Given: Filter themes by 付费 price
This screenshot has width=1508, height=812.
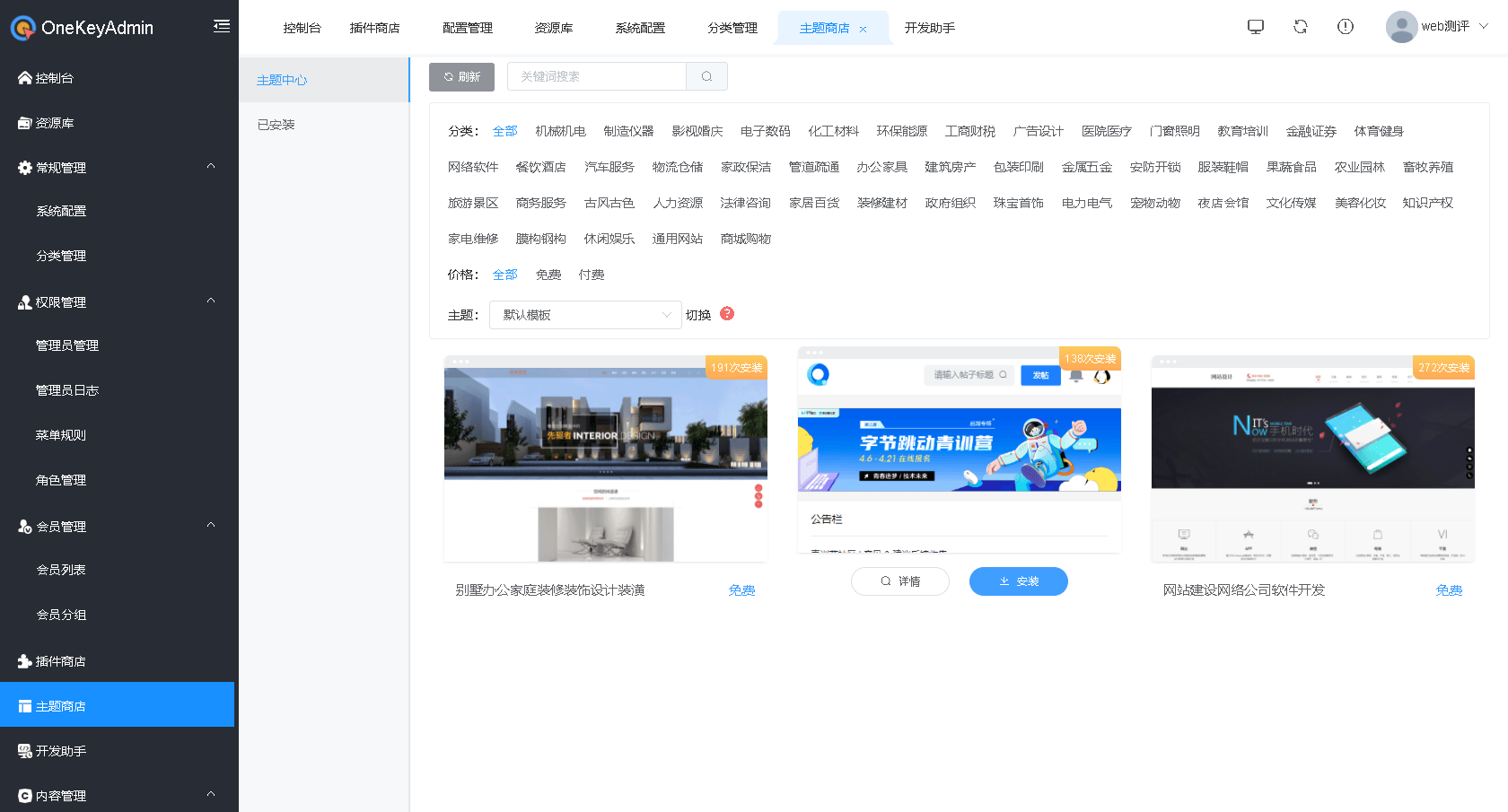Looking at the screenshot, I should (x=591, y=275).
